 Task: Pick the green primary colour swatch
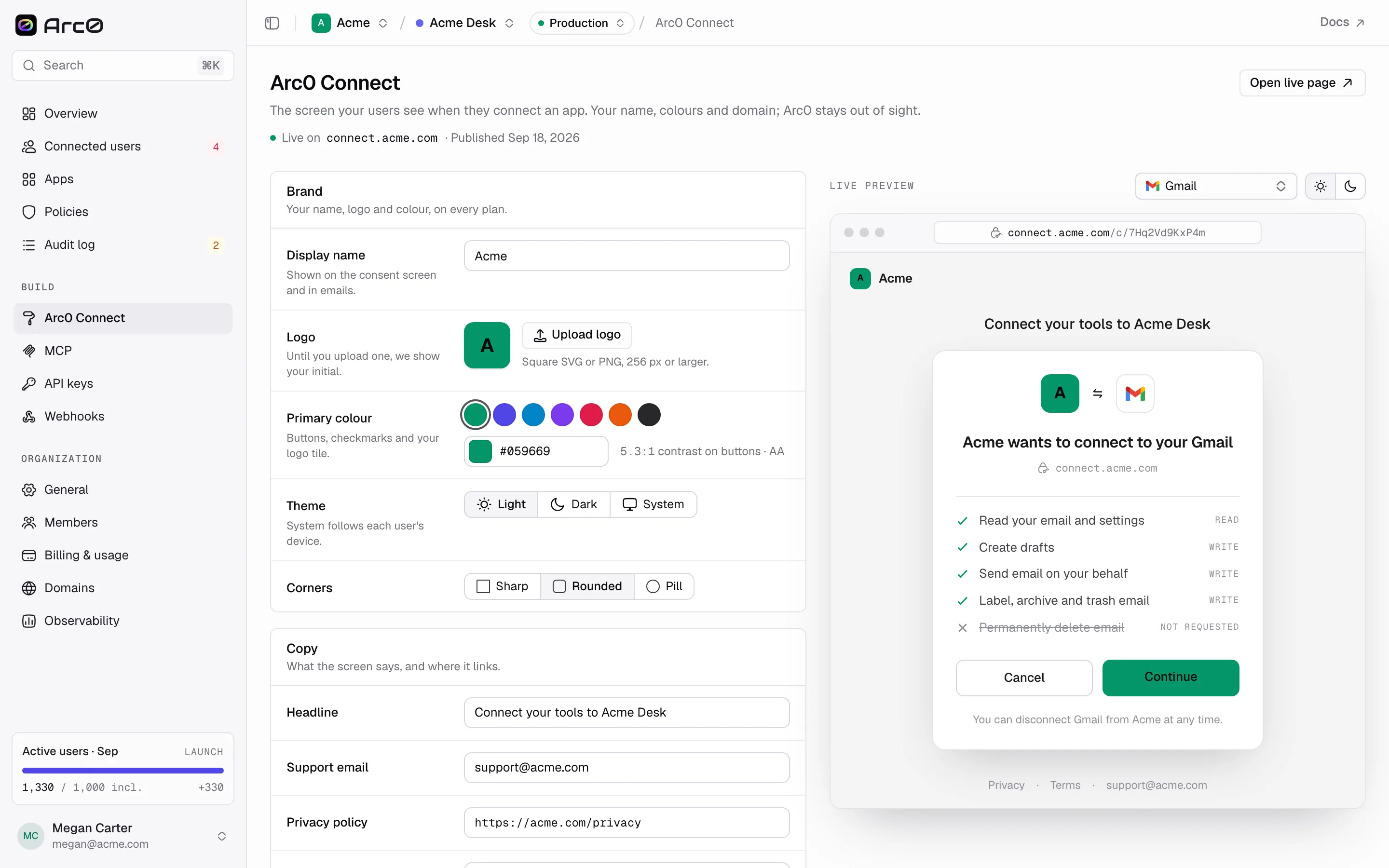(x=475, y=415)
